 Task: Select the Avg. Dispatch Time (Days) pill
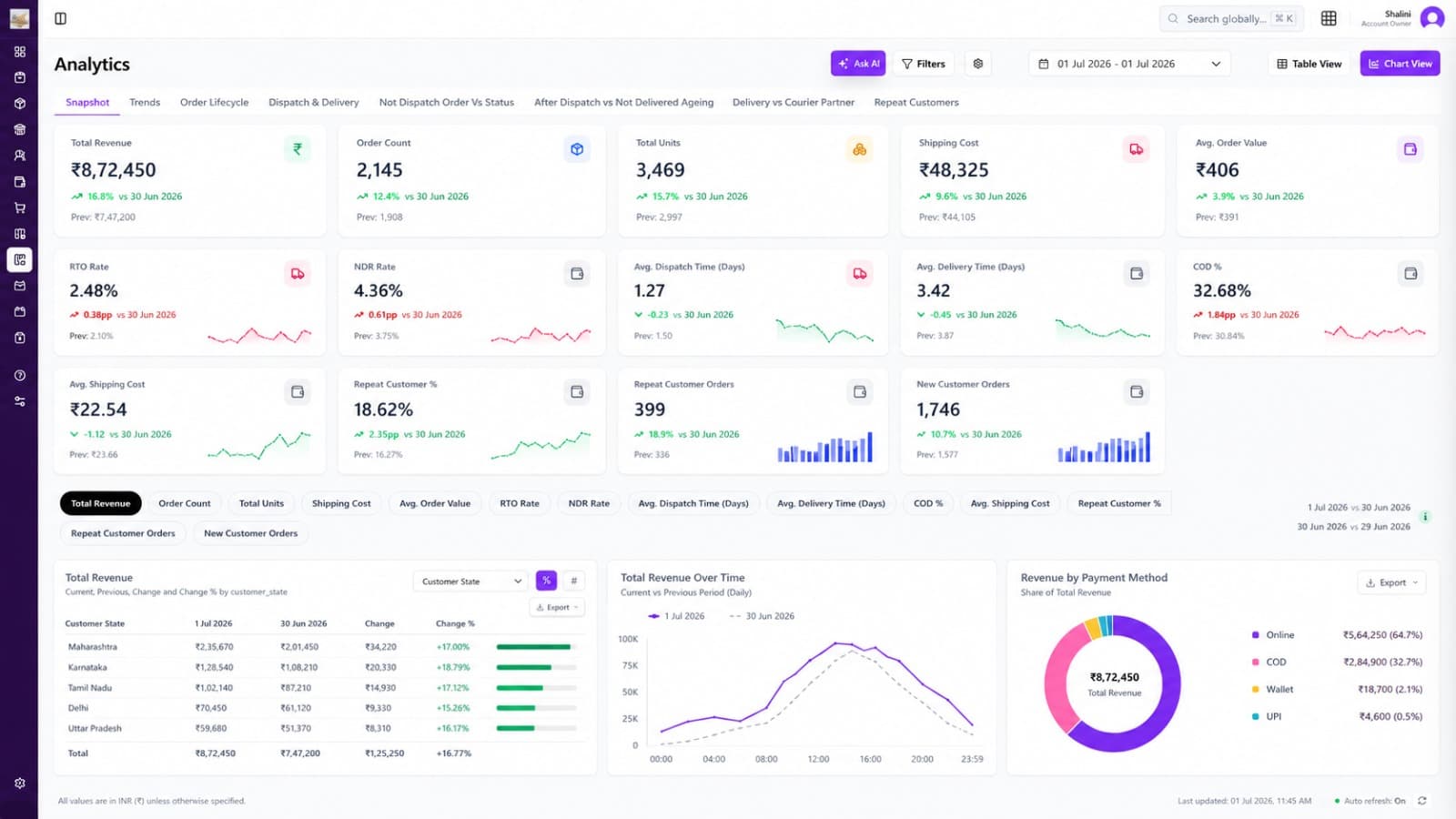click(693, 503)
